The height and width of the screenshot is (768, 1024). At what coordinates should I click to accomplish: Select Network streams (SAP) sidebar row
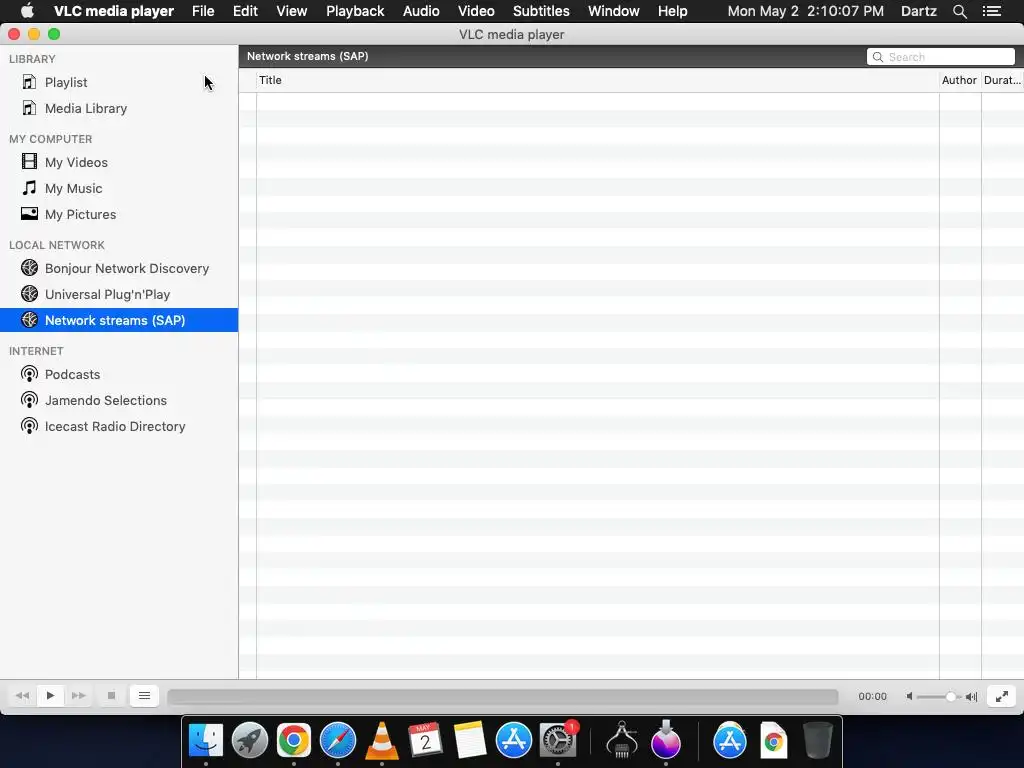(x=119, y=320)
